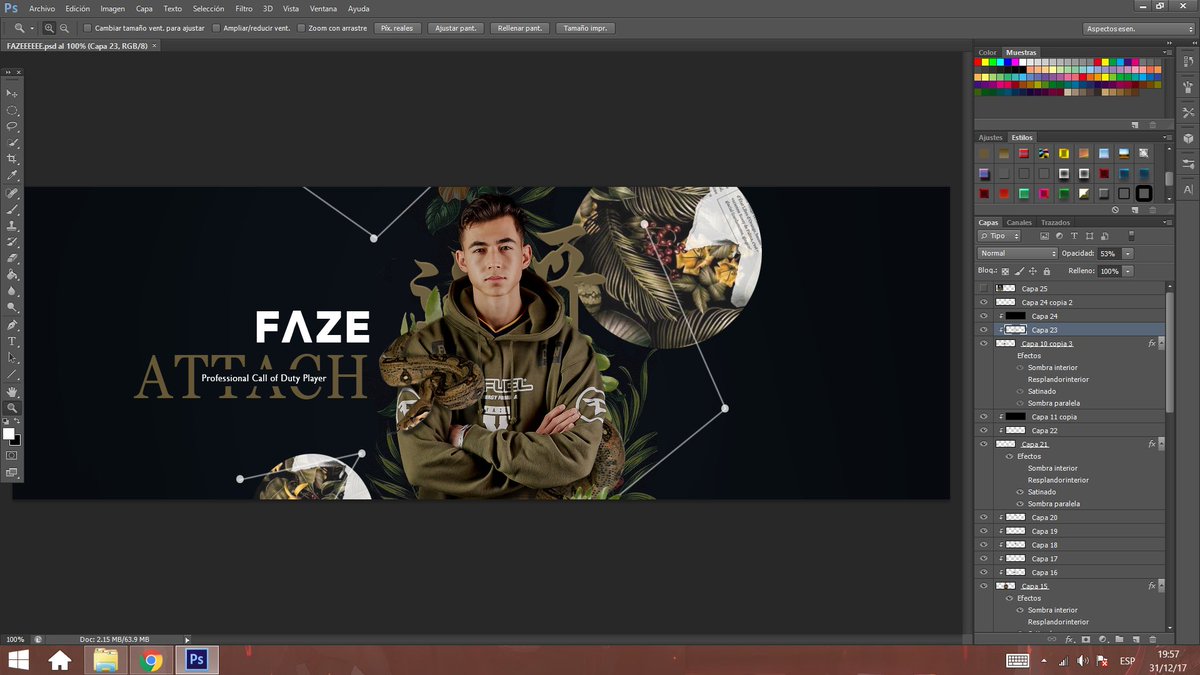Select the Eyedropper tool
Image resolution: width=1200 pixels, height=675 pixels.
(x=12, y=176)
